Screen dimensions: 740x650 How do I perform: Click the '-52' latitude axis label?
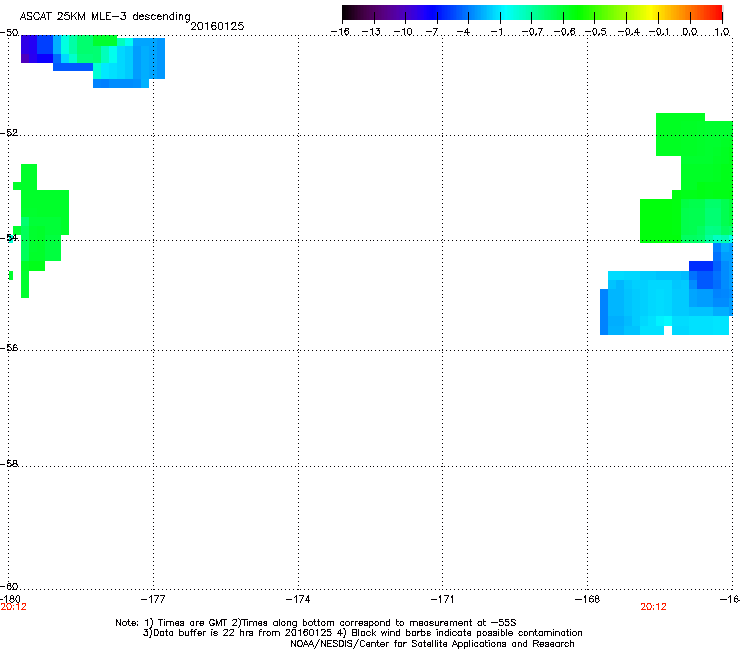coord(9,133)
